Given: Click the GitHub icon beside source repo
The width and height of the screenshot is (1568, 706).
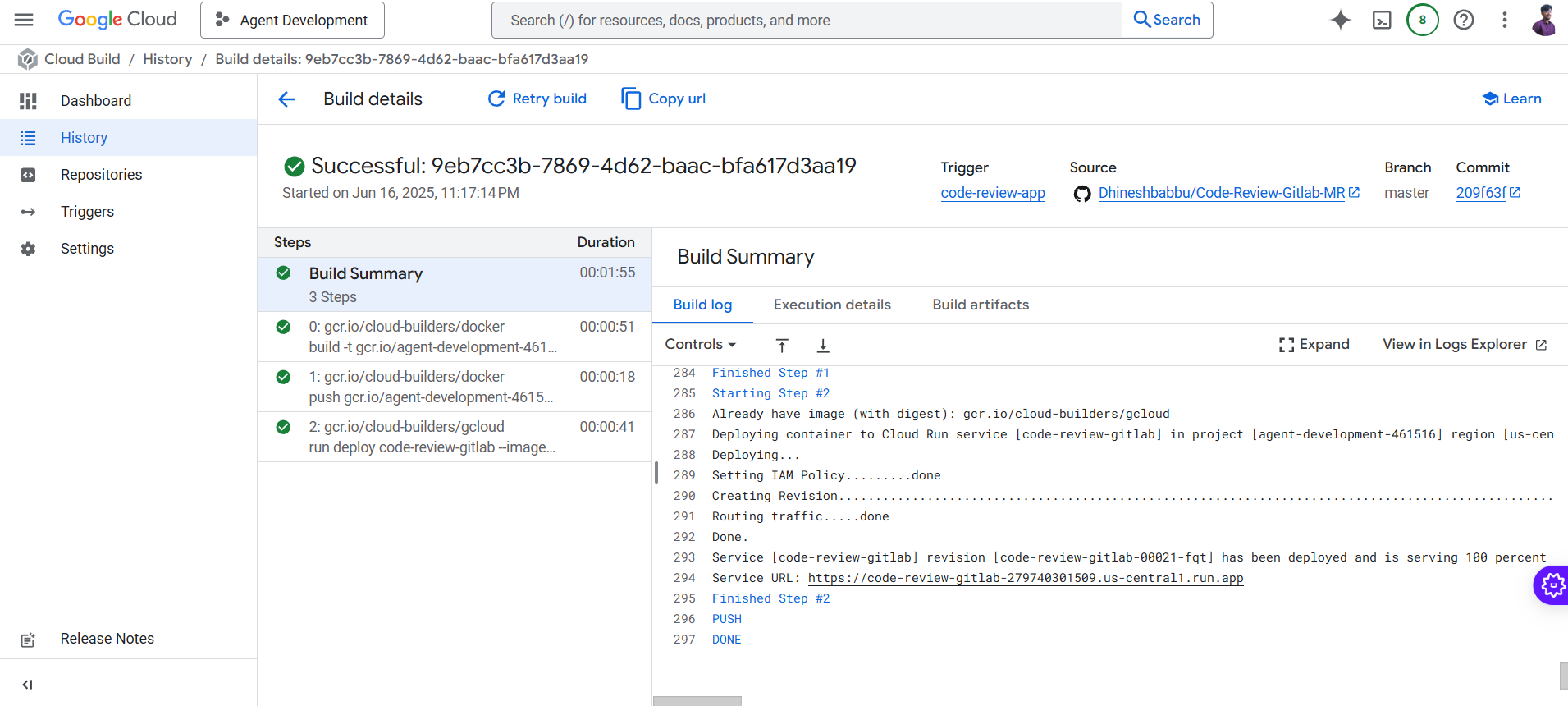Looking at the screenshot, I should tap(1082, 194).
